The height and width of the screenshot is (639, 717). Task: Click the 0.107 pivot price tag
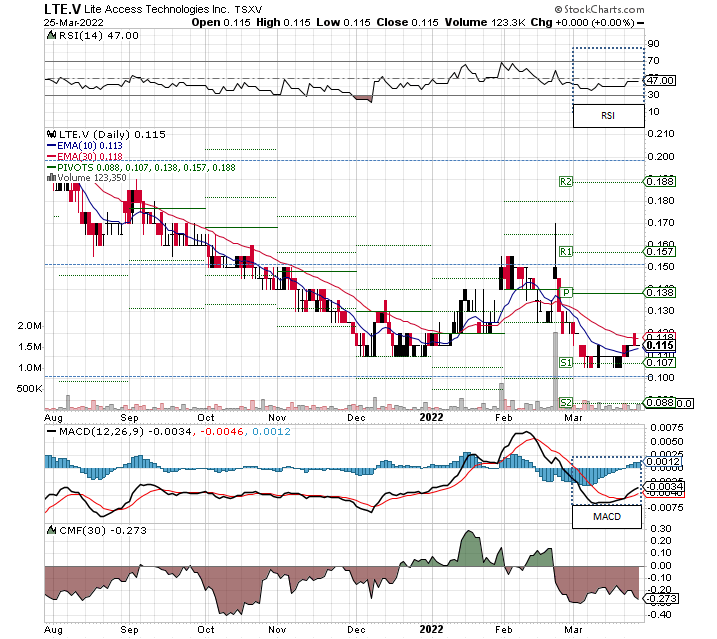[x=661, y=363]
